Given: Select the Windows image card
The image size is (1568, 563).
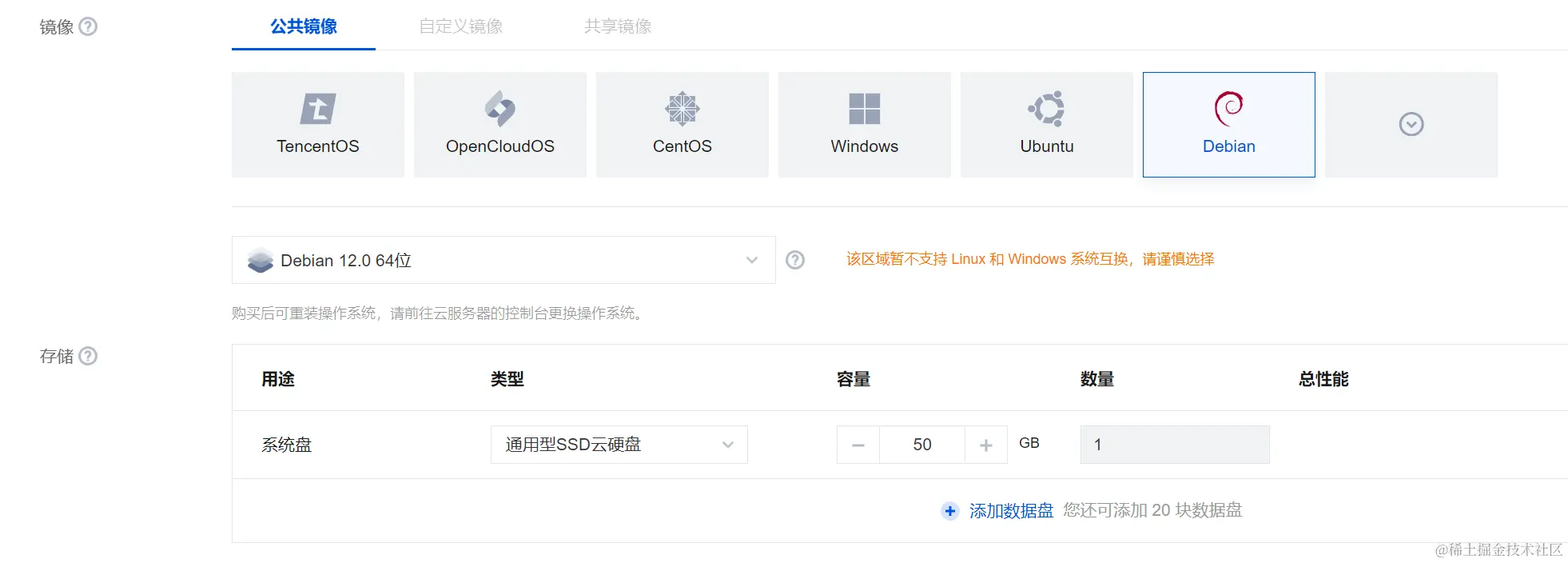Looking at the screenshot, I should (x=865, y=125).
